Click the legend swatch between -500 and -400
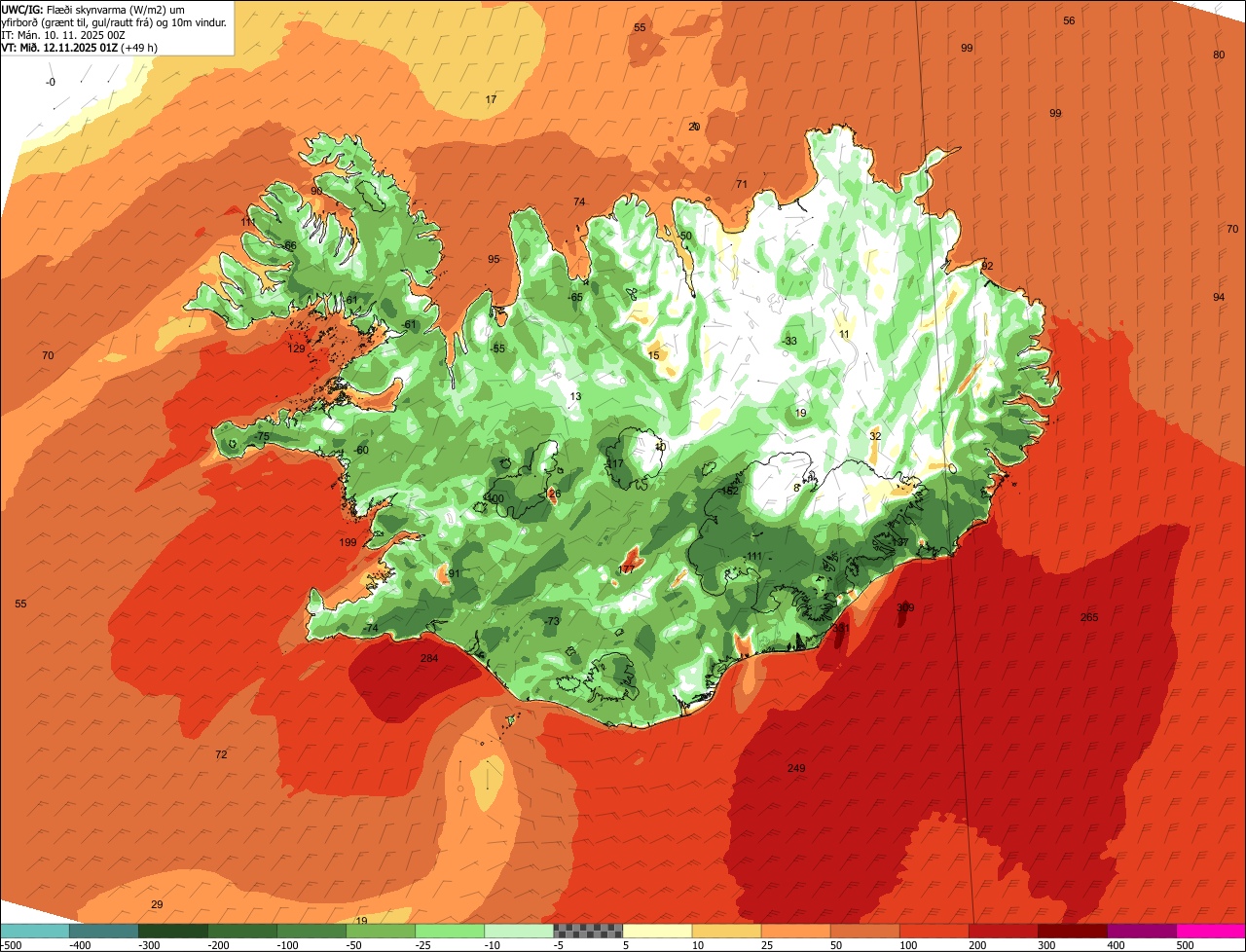 coord(35,931)
